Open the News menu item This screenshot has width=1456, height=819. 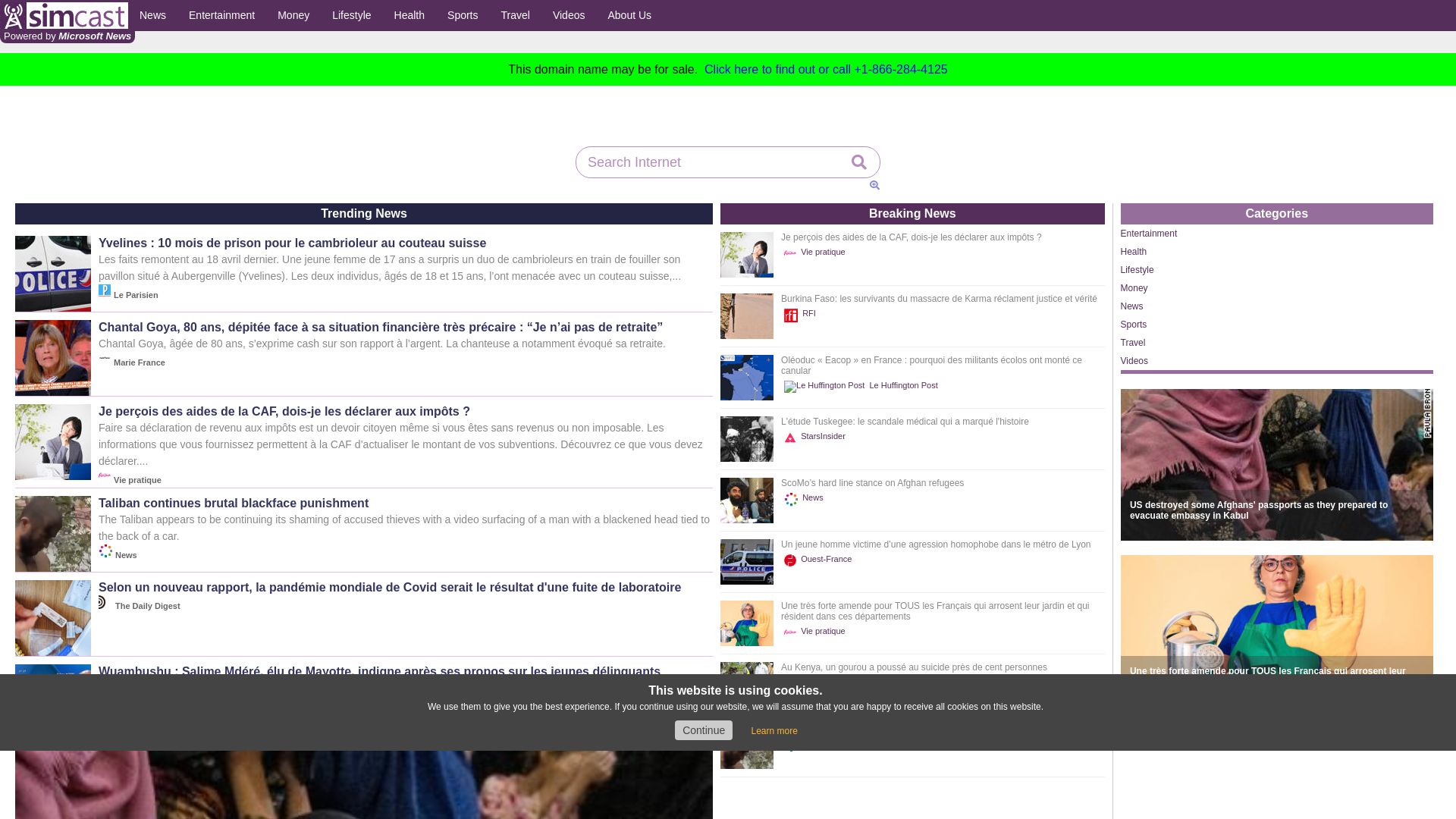[x=152, y=15]
